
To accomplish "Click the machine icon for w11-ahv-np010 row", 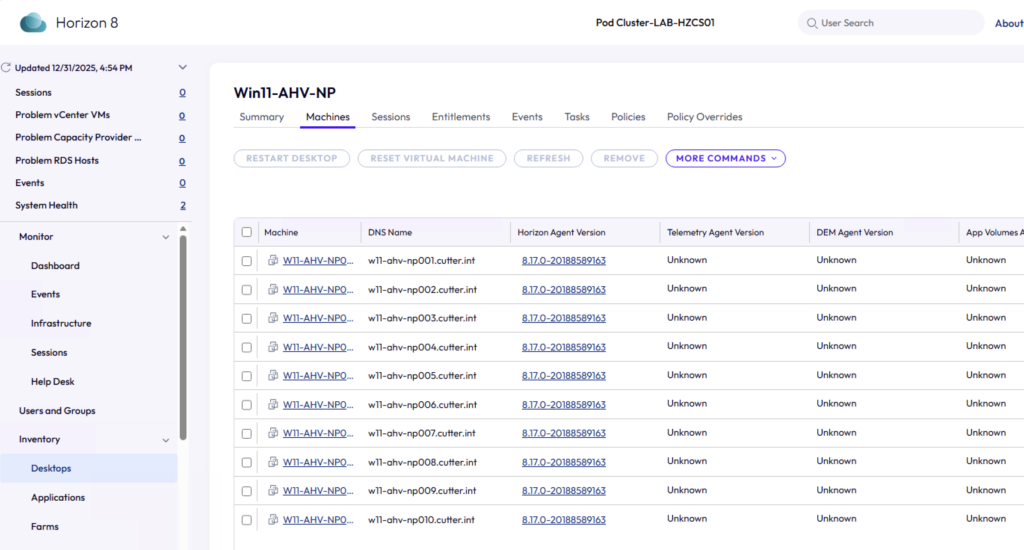I will tap(273, 520).
